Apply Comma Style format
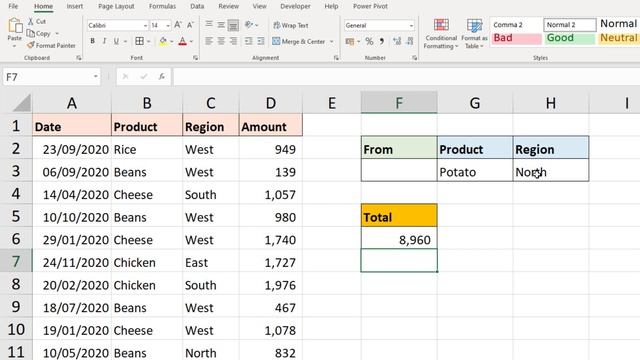This screenshot has width=640, height=360. click(x=382, y=41)
